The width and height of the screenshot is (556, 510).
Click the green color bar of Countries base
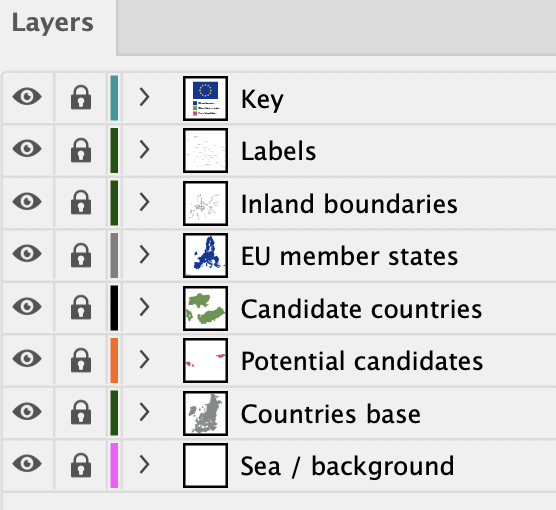click(114, 413)
